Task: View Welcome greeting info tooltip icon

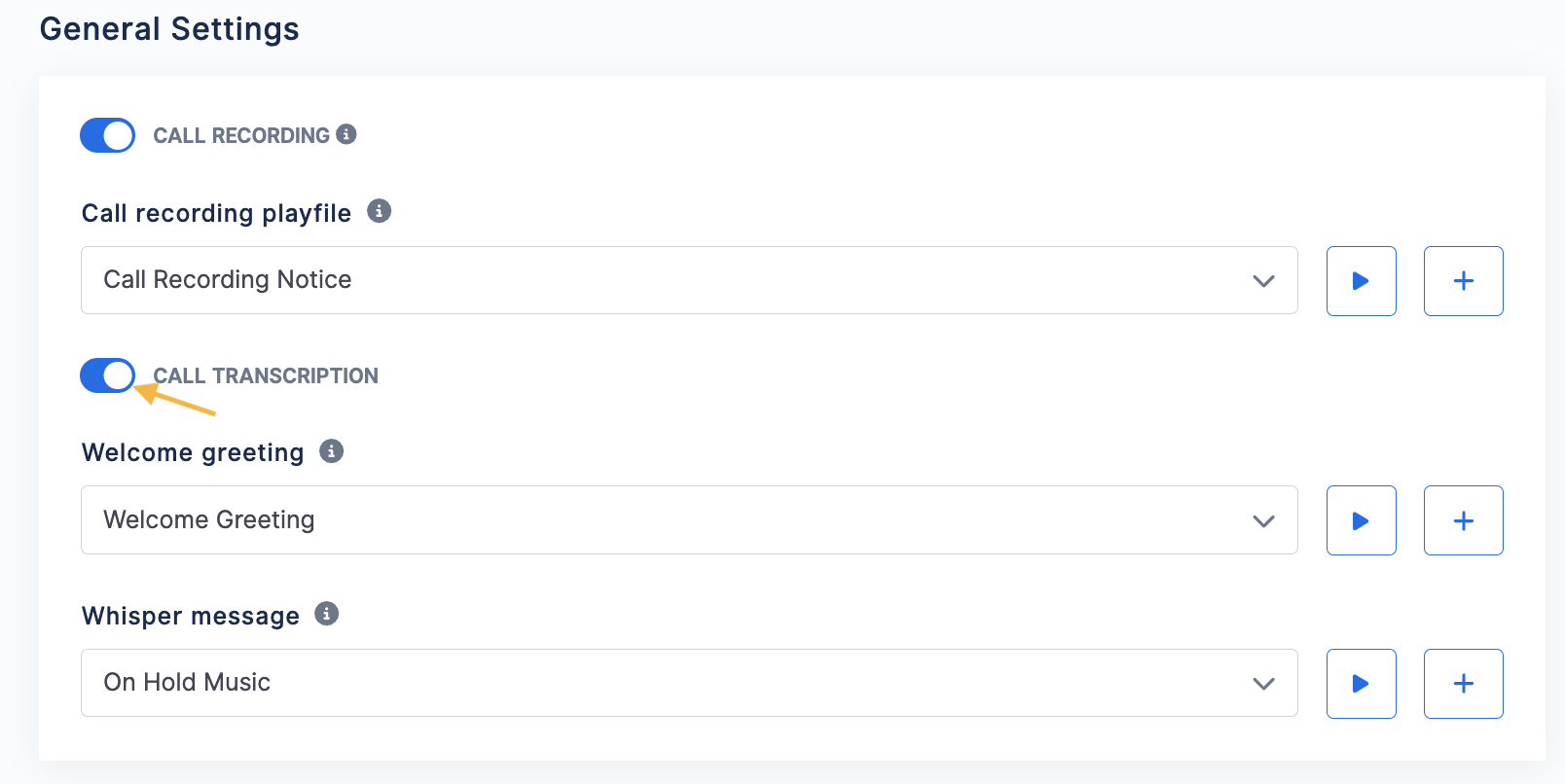Action: tap(332, 451)
